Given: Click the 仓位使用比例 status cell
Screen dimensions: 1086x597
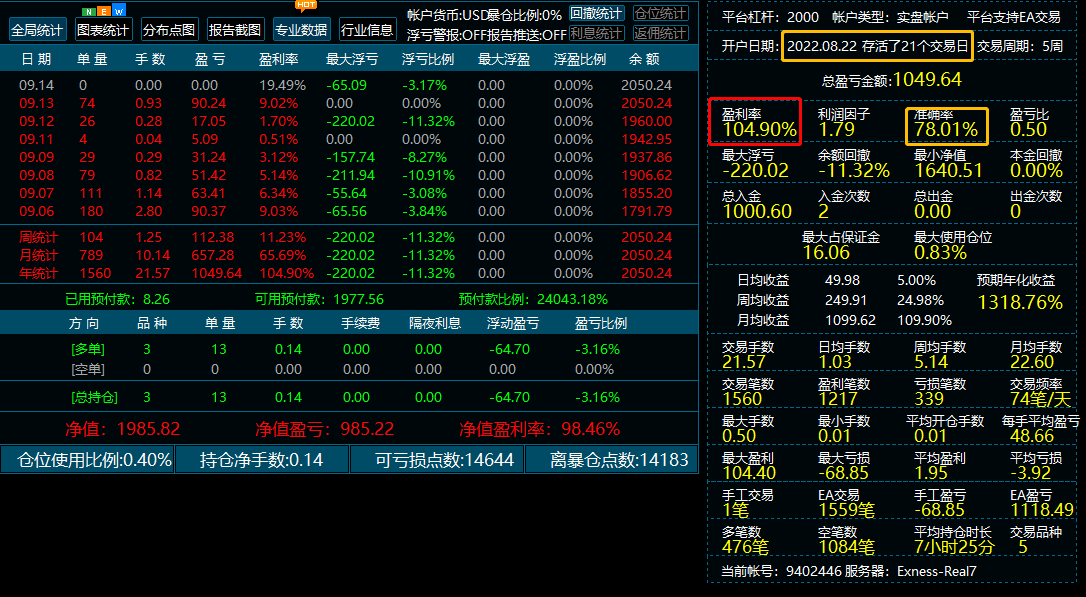Looking at the screenshot, I should point(87,460).
